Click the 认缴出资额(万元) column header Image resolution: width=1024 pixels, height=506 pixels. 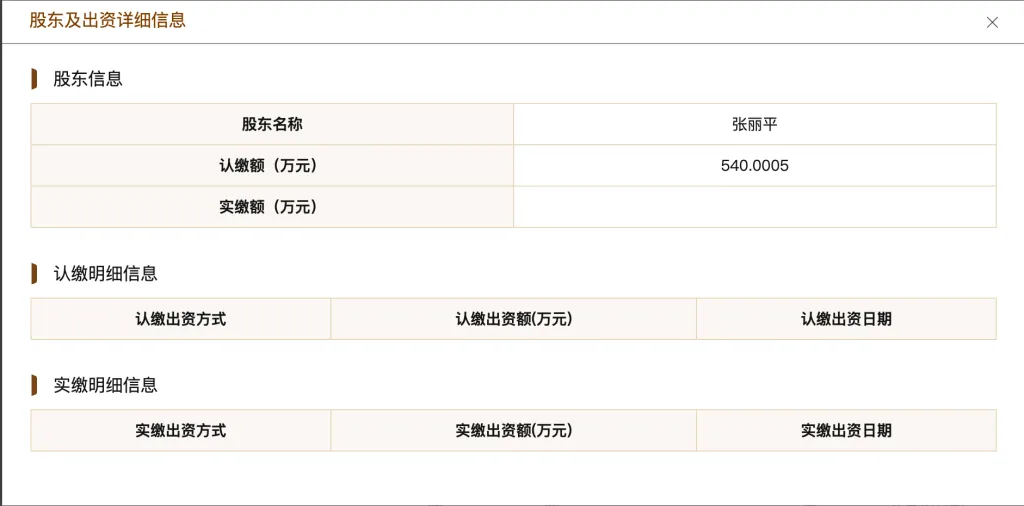click(x=513, y=319)
